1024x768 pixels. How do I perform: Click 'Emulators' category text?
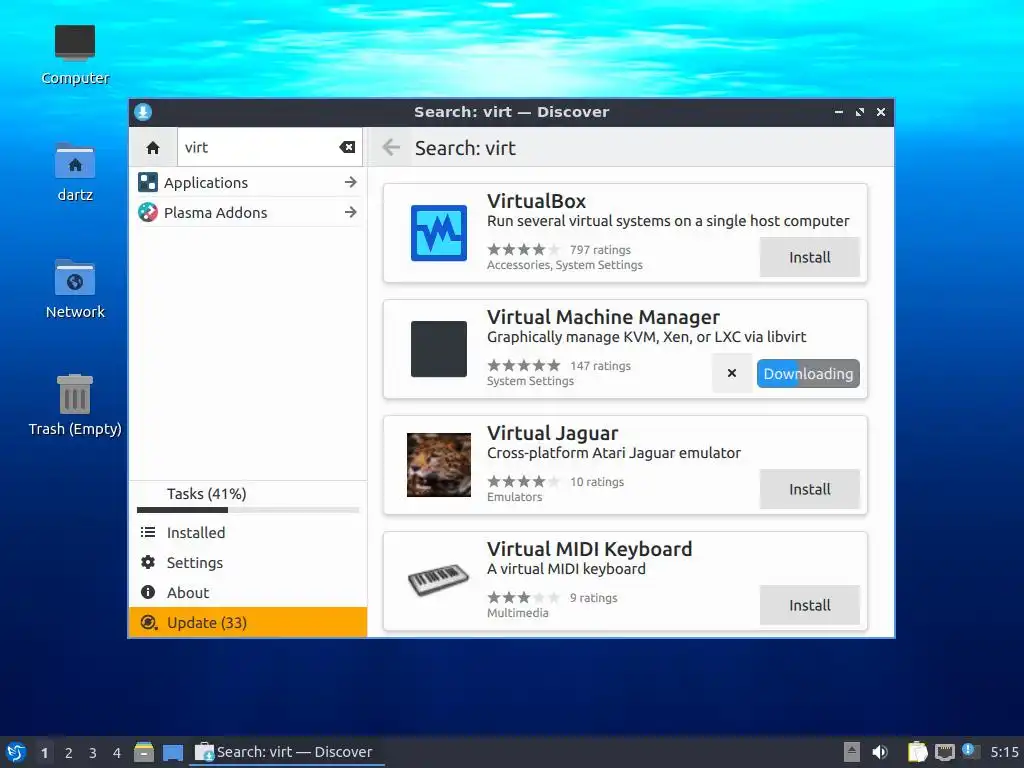[x=515, y=497]
